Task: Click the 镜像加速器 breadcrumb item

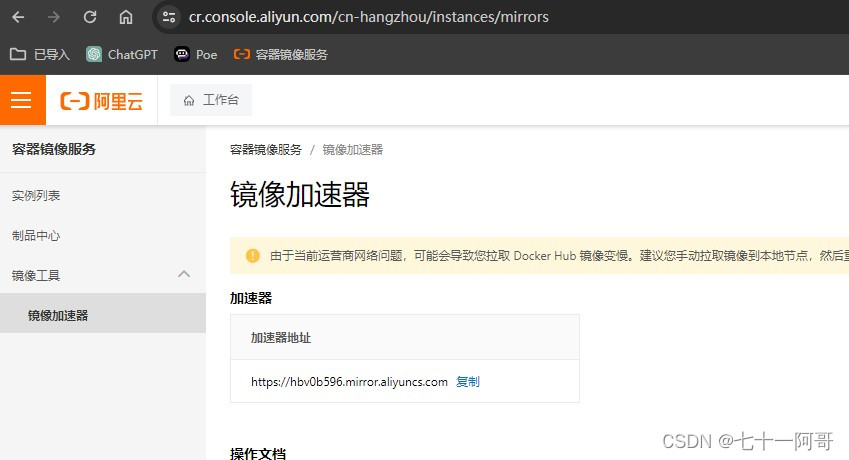Action: click(352, 150)
